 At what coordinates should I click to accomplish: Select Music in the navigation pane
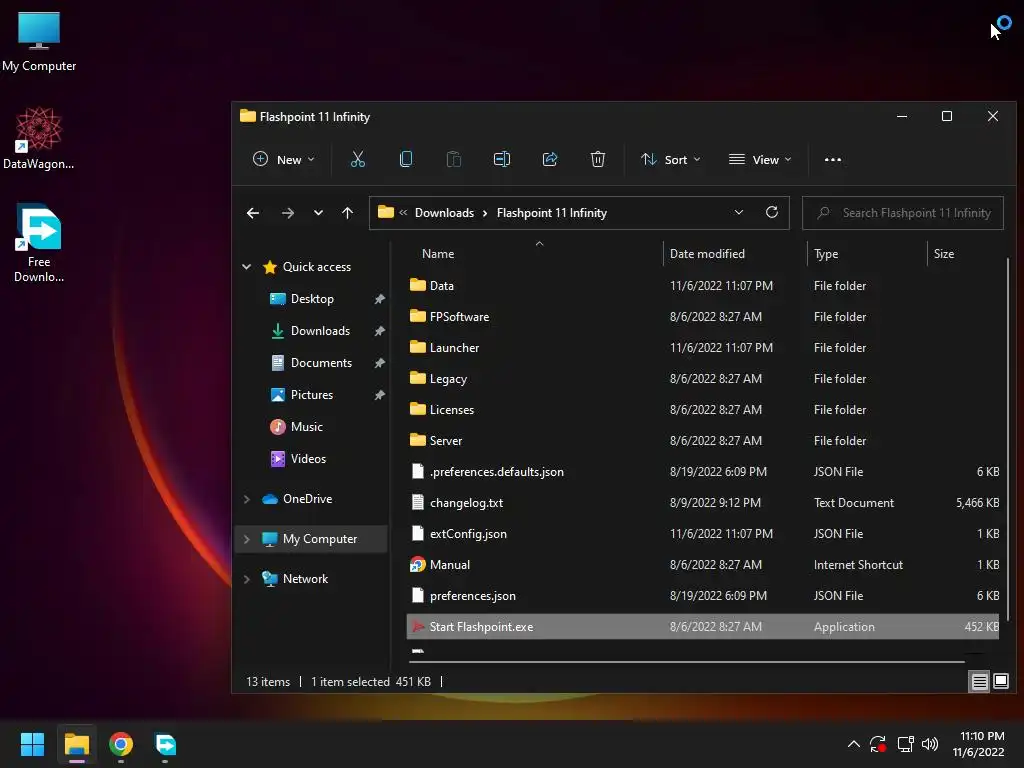click(306, 426)
